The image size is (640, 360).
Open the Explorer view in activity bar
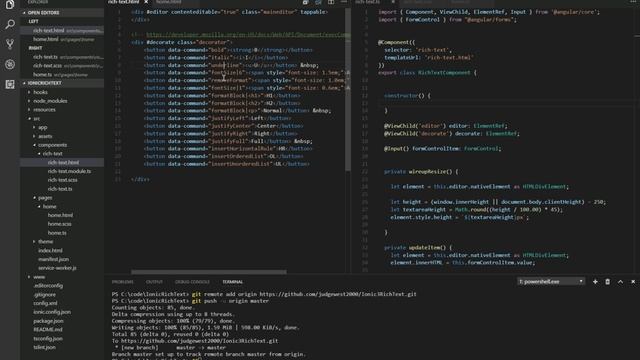10,5
